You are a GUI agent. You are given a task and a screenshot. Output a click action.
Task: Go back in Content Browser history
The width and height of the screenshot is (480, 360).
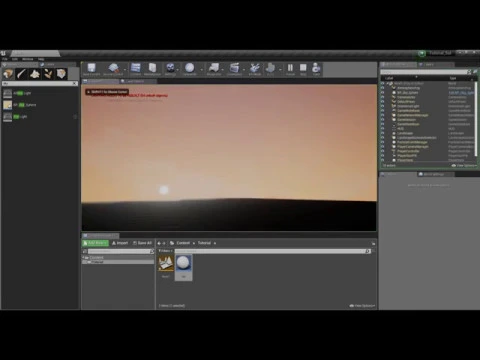pos(159,243)
